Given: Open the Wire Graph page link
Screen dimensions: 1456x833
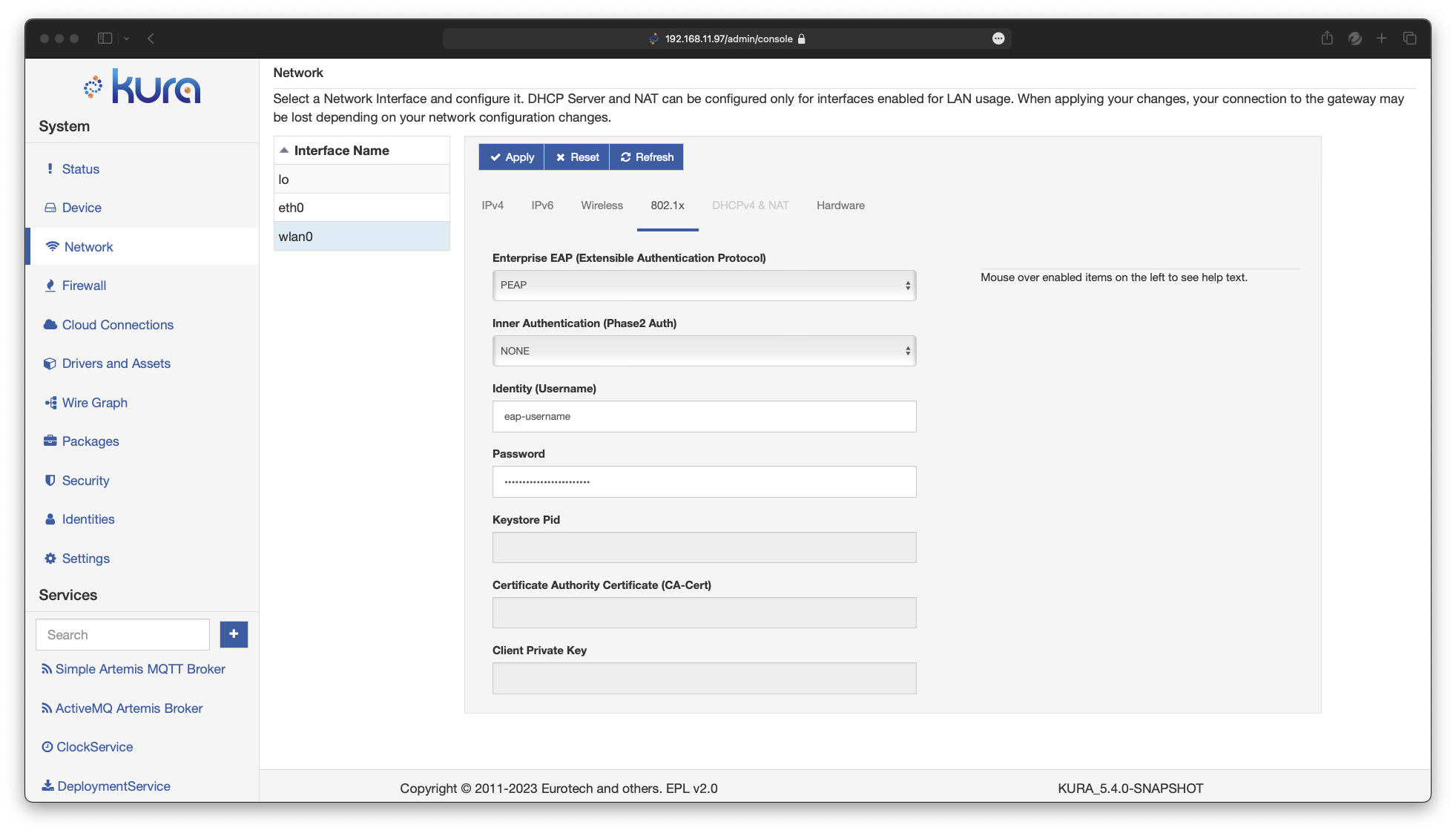Looking at the screenshot, I should tap(95, 403).
